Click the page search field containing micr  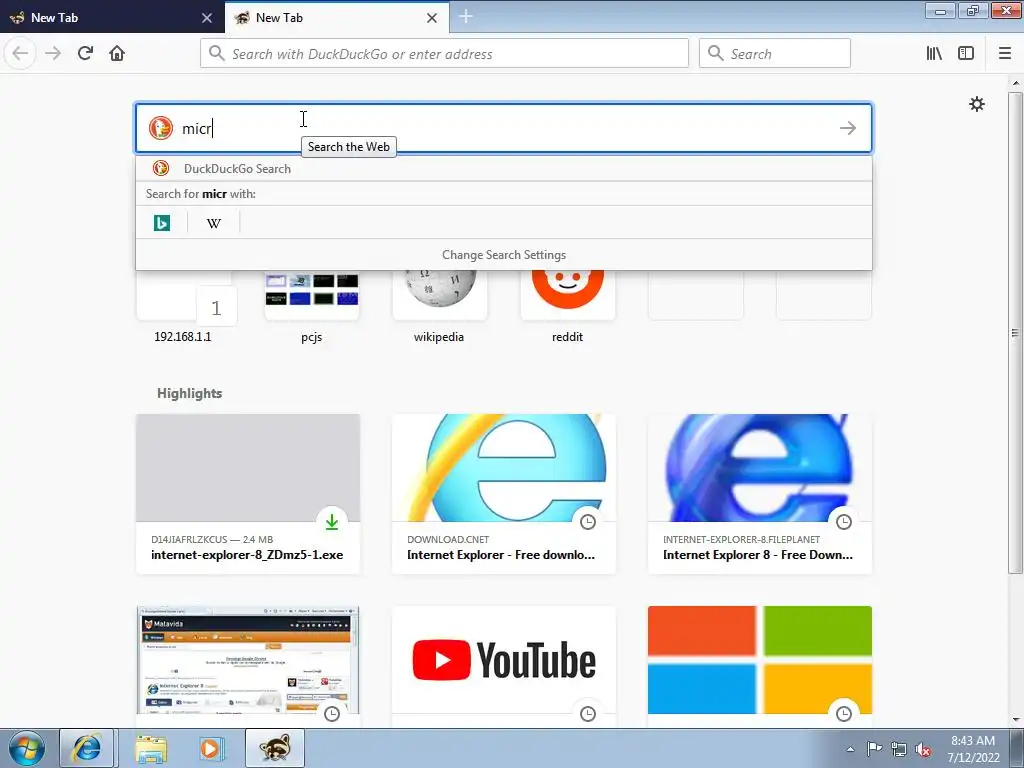pos(504,128)
